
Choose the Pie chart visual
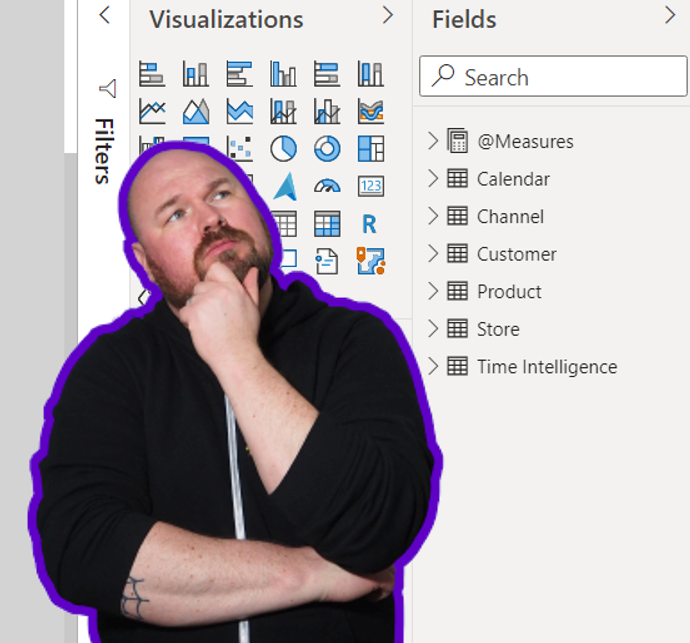(283, 148)
